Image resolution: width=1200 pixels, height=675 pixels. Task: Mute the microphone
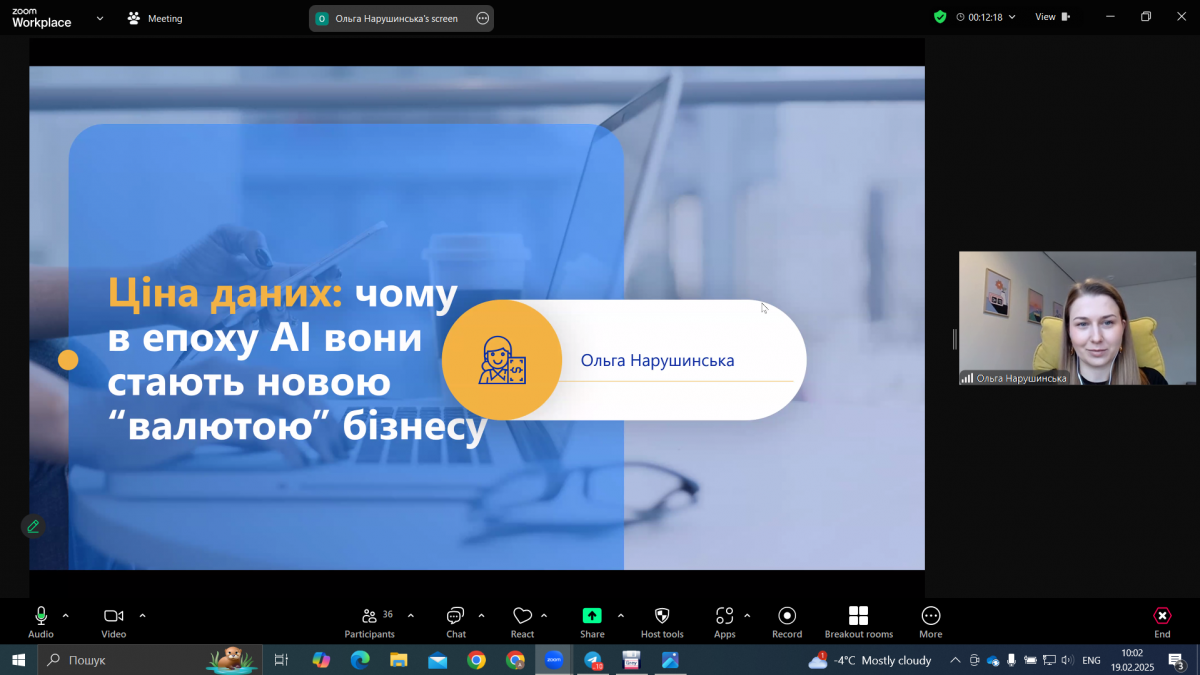pos(40,615)
